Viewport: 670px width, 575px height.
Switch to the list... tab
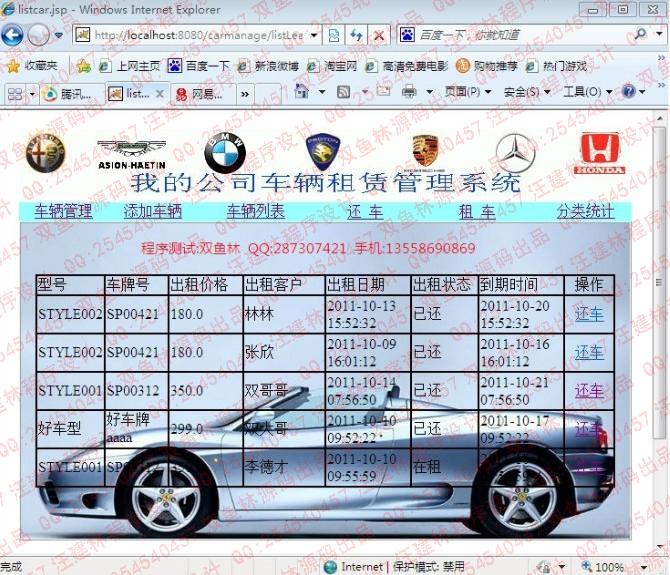(130, 94)
